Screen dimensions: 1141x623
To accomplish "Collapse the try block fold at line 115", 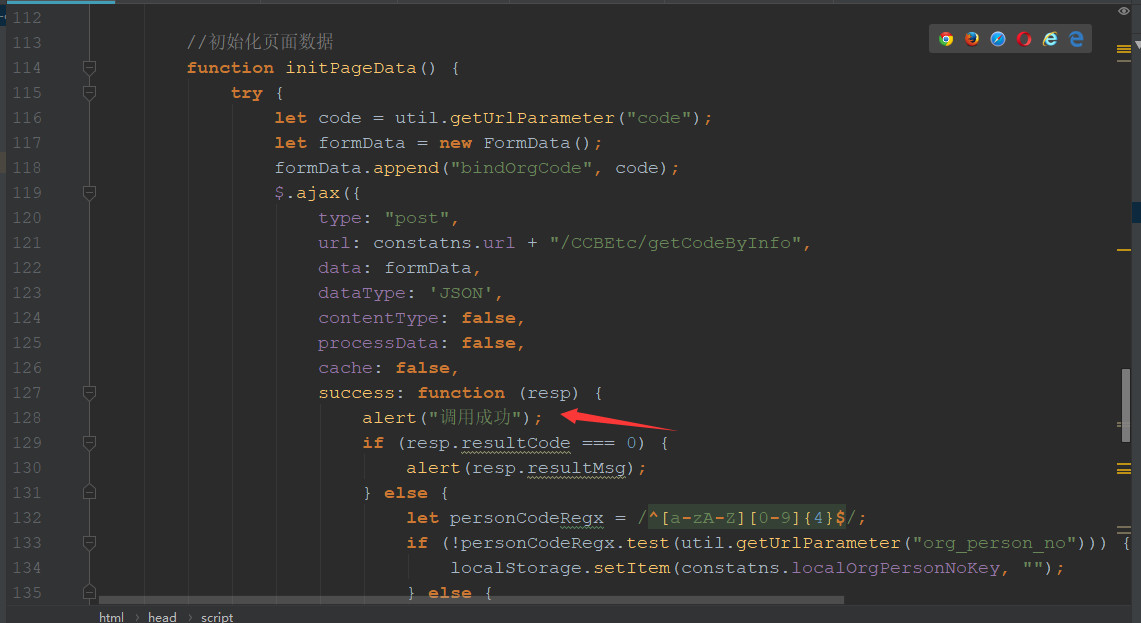I will click(90, 92).
